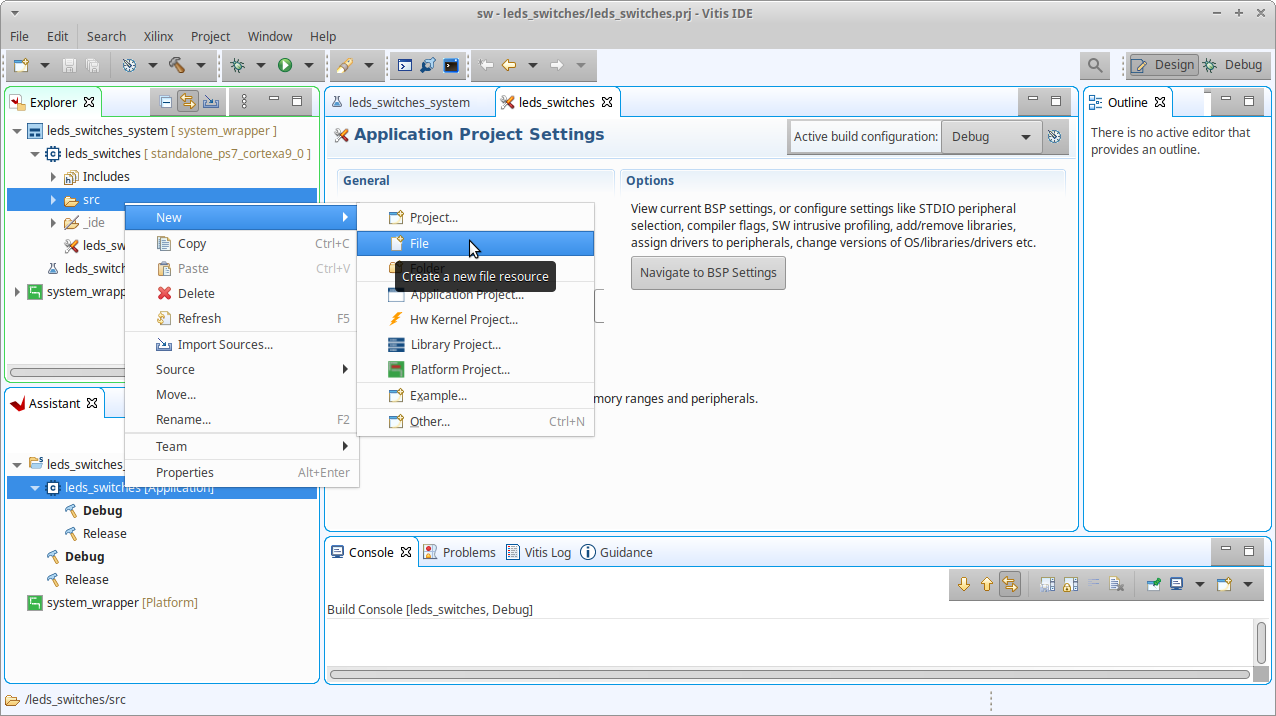1276x716 pixels.
Task: Open build configuration settings gear icon
Action: click(1054, 137)
